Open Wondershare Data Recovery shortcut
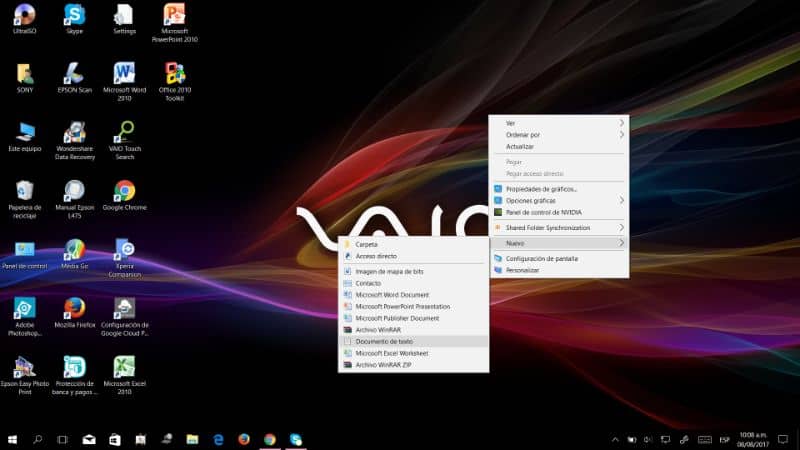800x450 pixels. click(x=74, y=141)
